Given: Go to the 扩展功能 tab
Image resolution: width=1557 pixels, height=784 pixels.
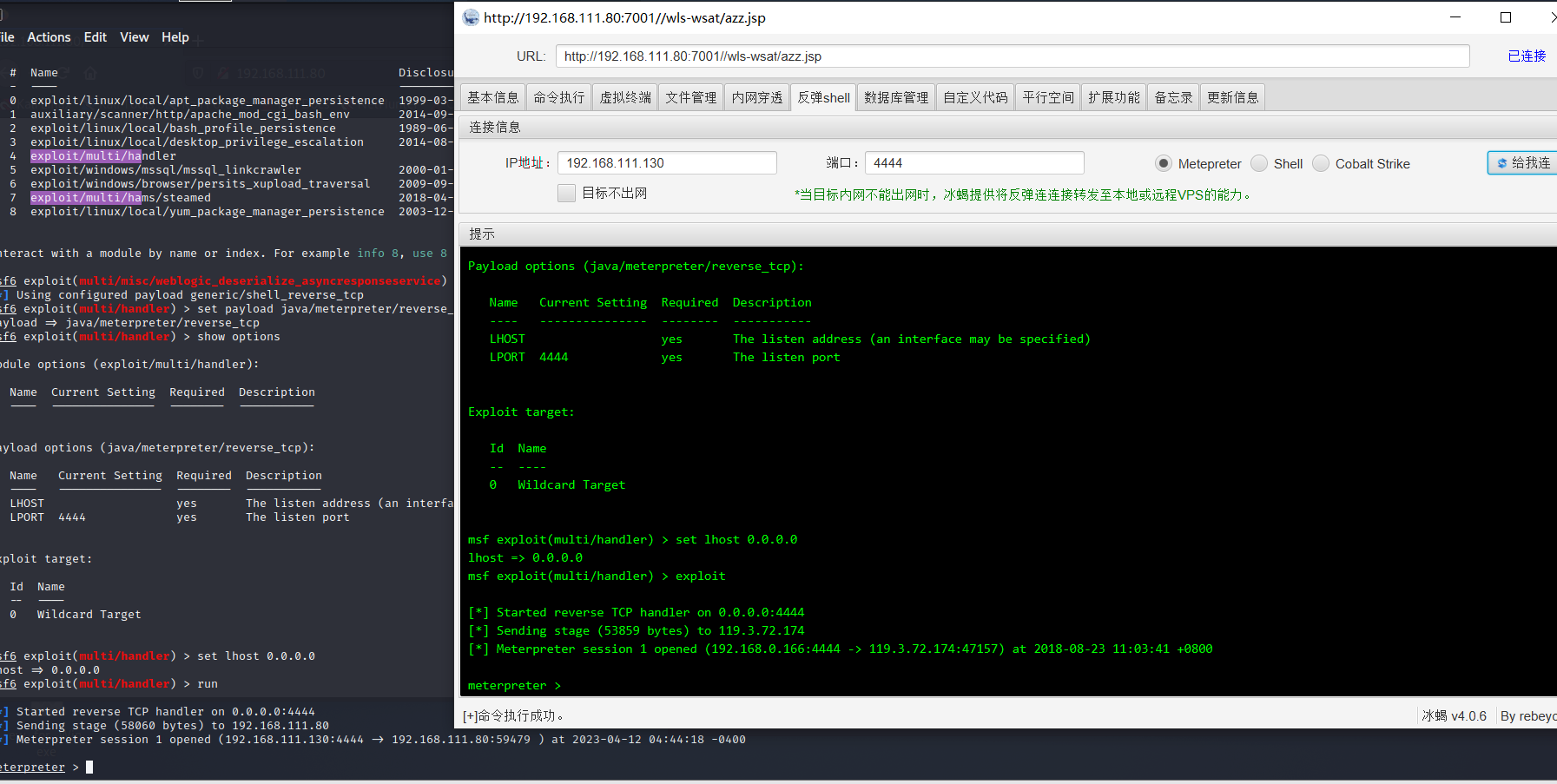Looking at the screenshot, I should tap(1114, 97).
